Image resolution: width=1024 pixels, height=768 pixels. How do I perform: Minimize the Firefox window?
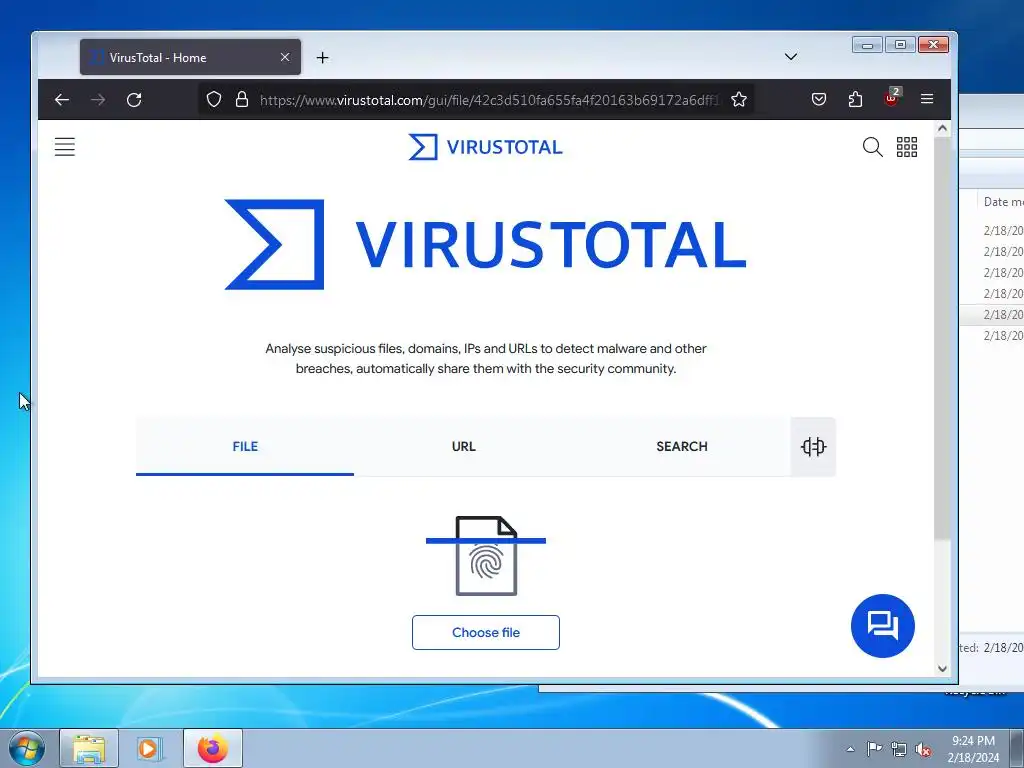click(867, 45)
